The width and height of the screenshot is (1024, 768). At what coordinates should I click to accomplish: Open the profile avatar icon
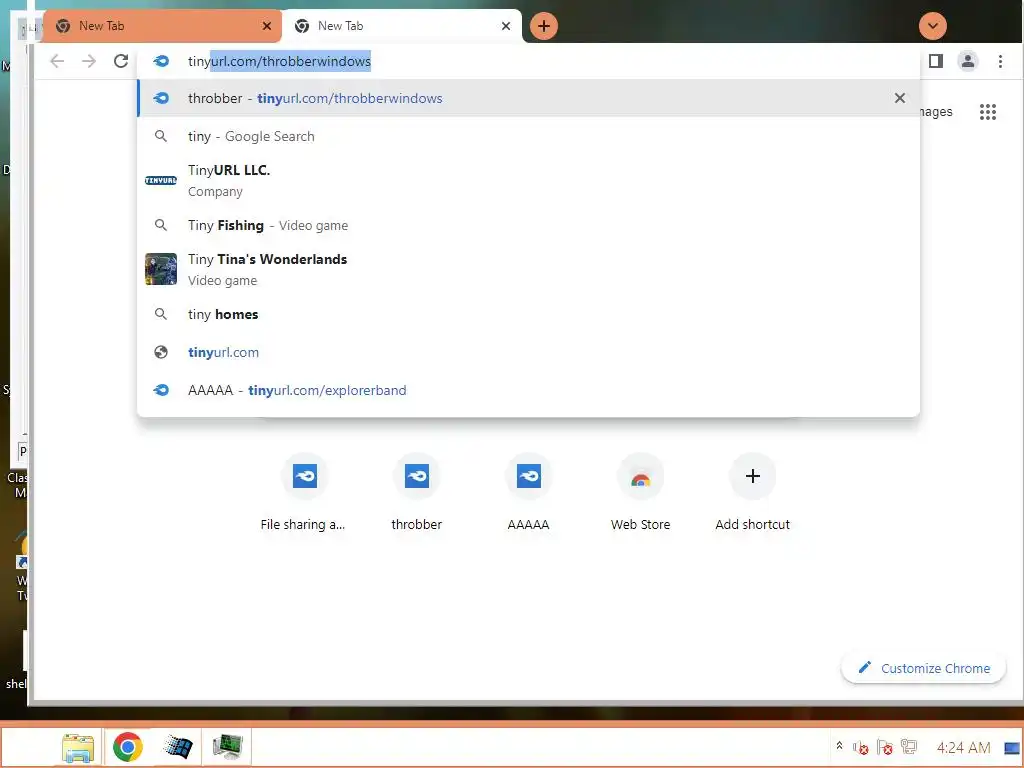968,61
